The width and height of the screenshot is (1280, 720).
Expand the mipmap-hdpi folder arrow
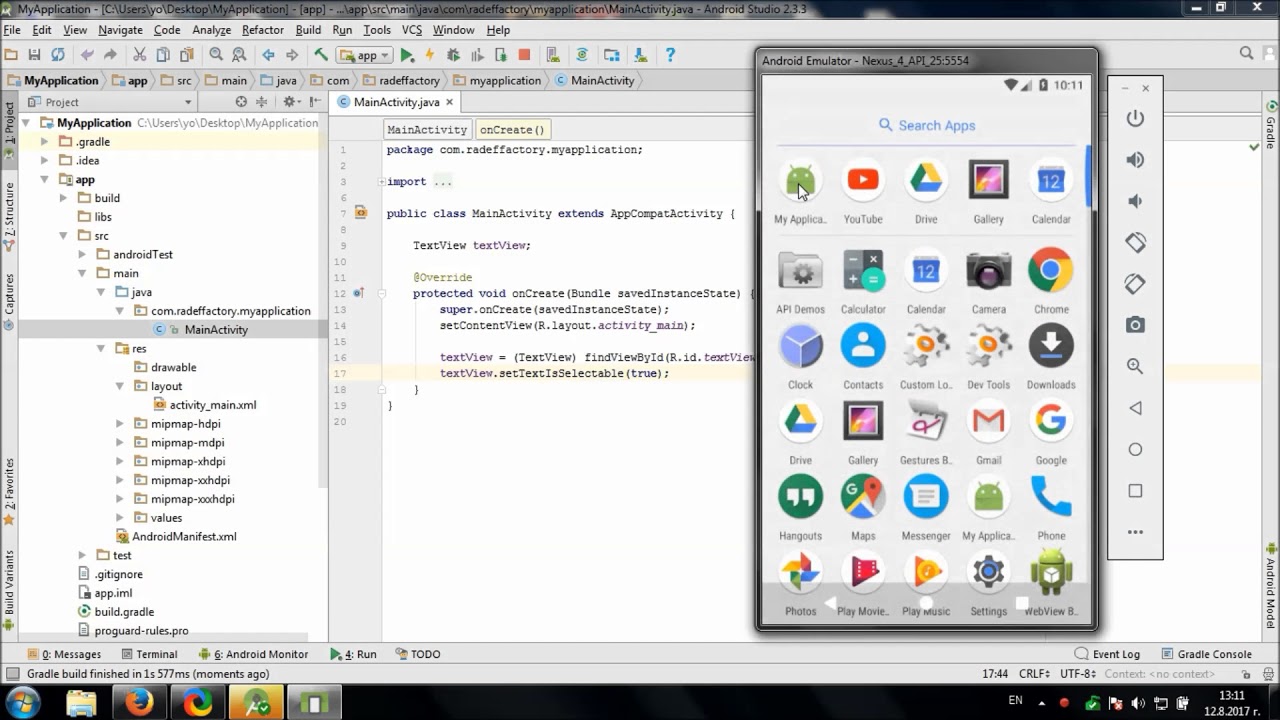click(x=120, y=424)
